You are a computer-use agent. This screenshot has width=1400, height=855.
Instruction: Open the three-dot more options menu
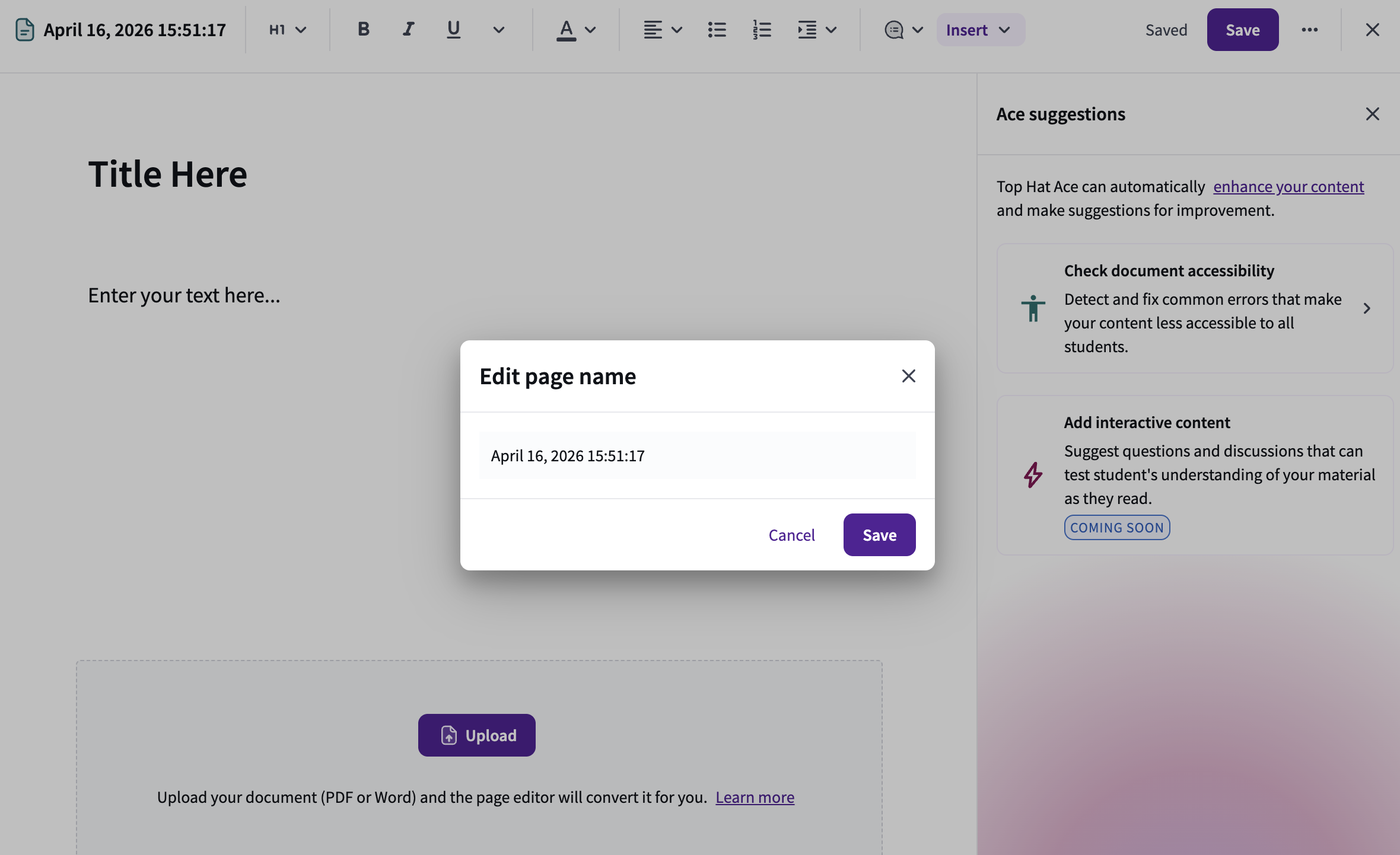pos(1310,30)
